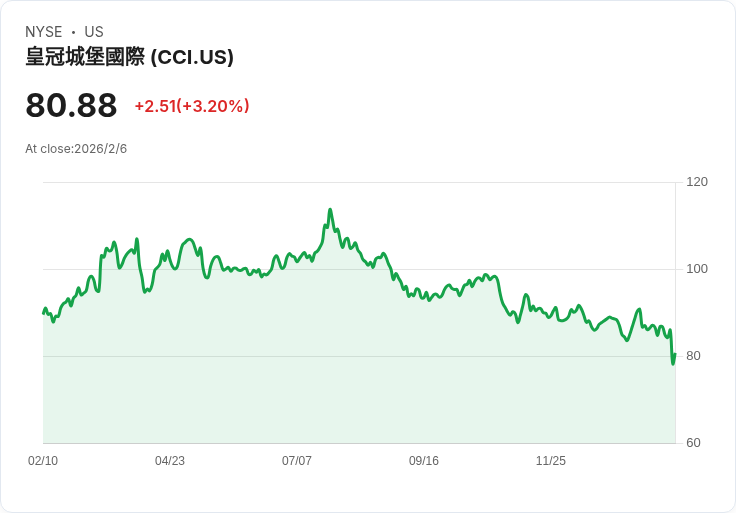Click the At close:2026/2/6 timestamp
Viewport: 736px width, 513px height.
point(76,149)
